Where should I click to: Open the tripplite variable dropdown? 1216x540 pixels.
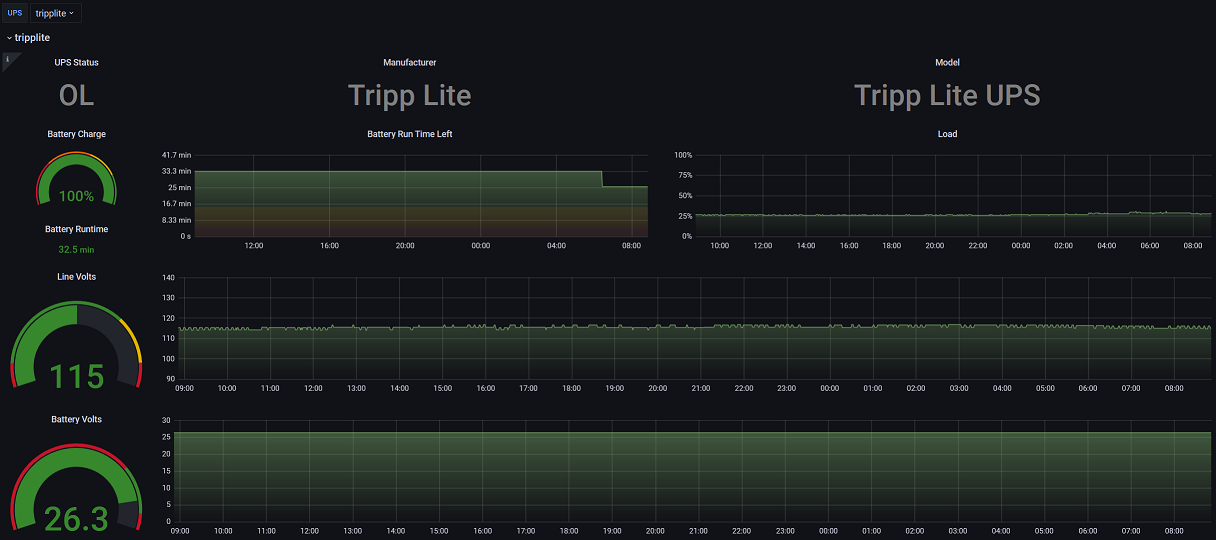point(56,13)
